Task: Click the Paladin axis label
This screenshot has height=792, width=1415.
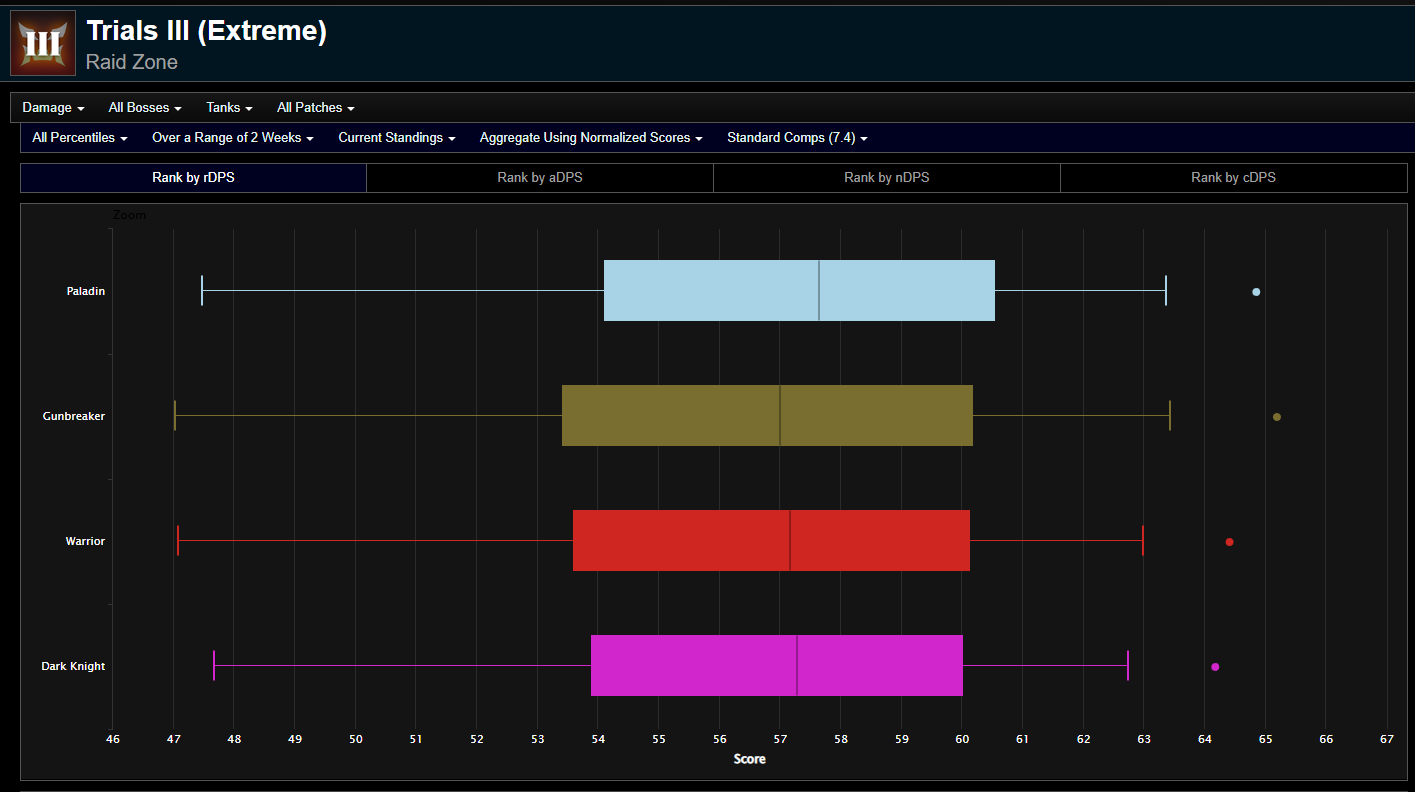Action: 85,291
